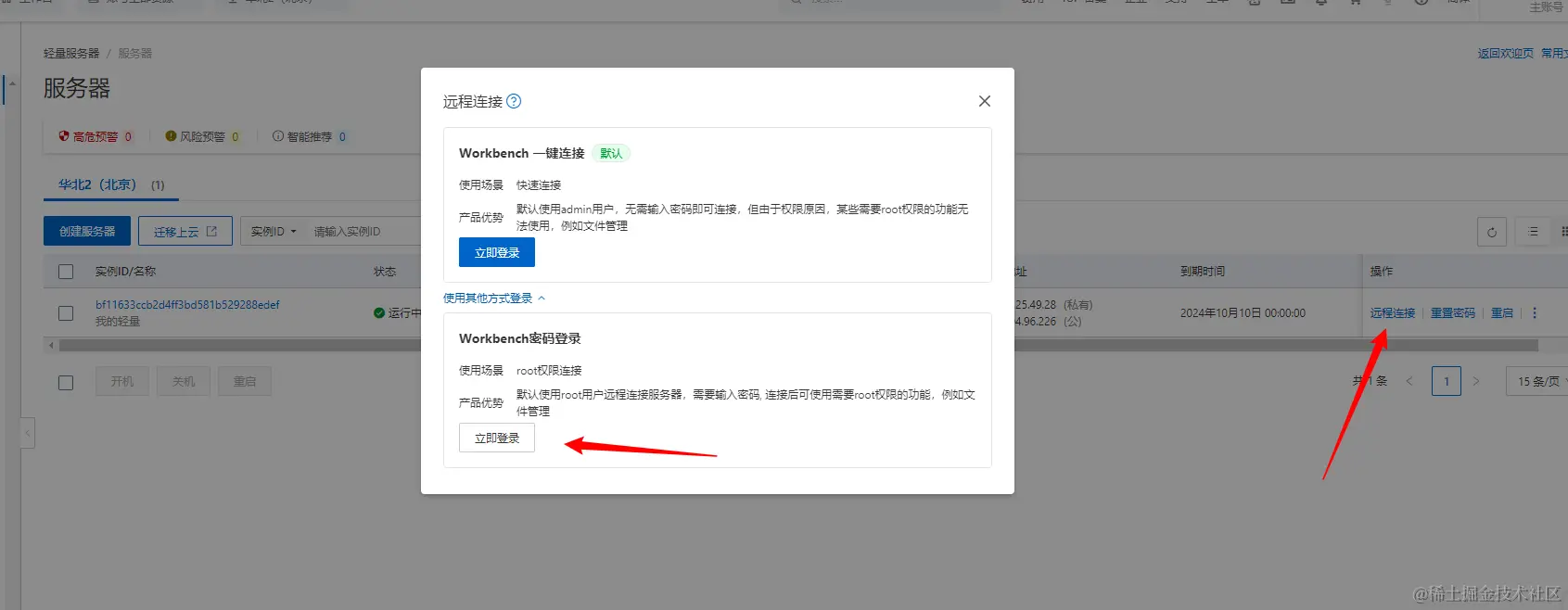Click the 开机 batch button

[122, 381]
